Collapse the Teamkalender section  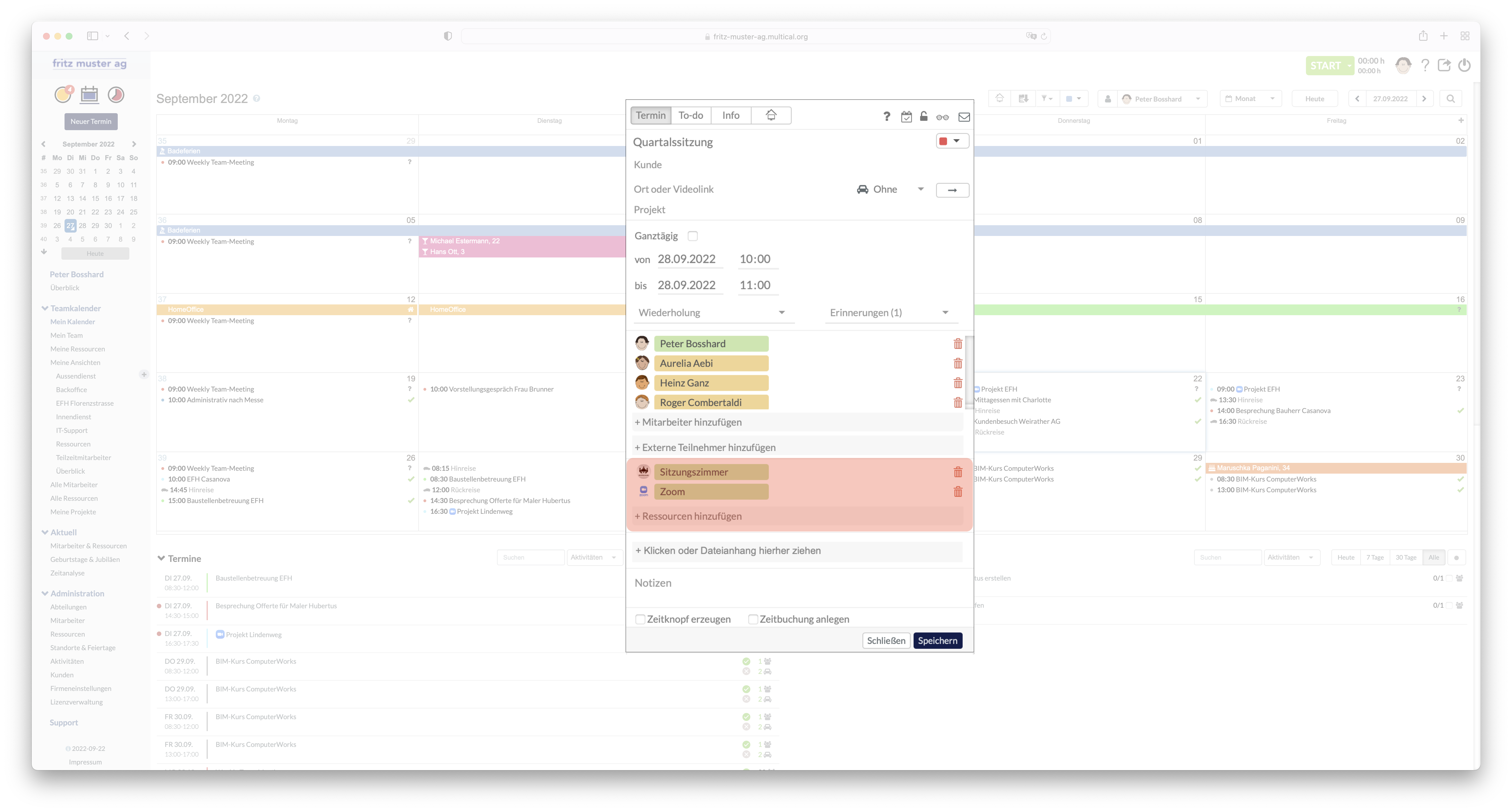(x=45, y=308)
